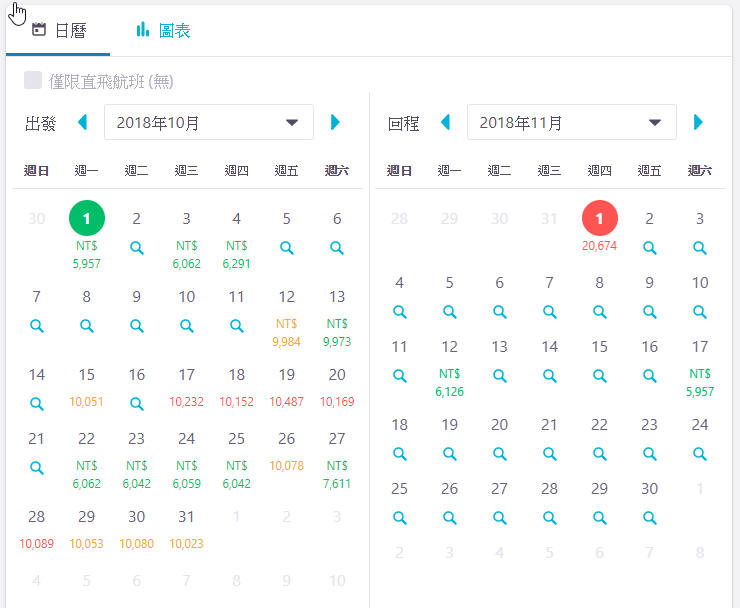Click search icon under November 30
740x608 pixels.
(x=650, y=518)
